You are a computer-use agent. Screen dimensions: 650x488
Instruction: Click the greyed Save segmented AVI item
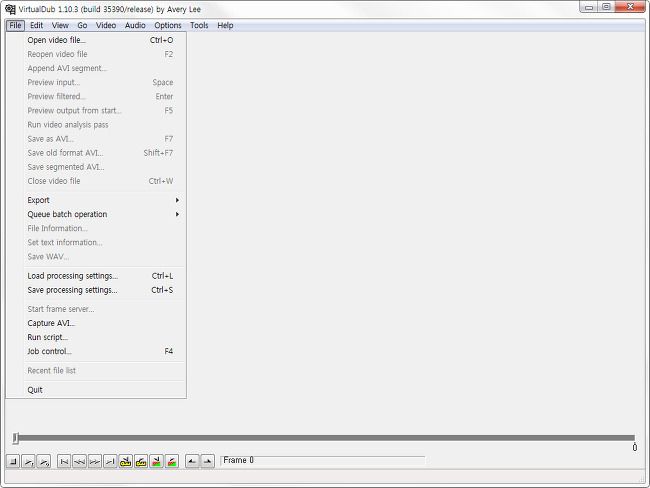96,167
